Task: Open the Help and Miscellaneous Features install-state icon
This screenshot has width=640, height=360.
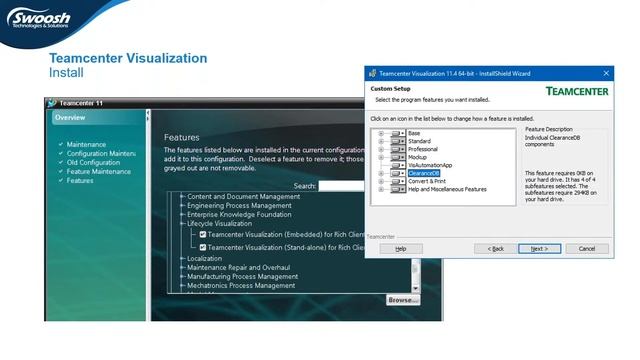Action: coord(397,189)
